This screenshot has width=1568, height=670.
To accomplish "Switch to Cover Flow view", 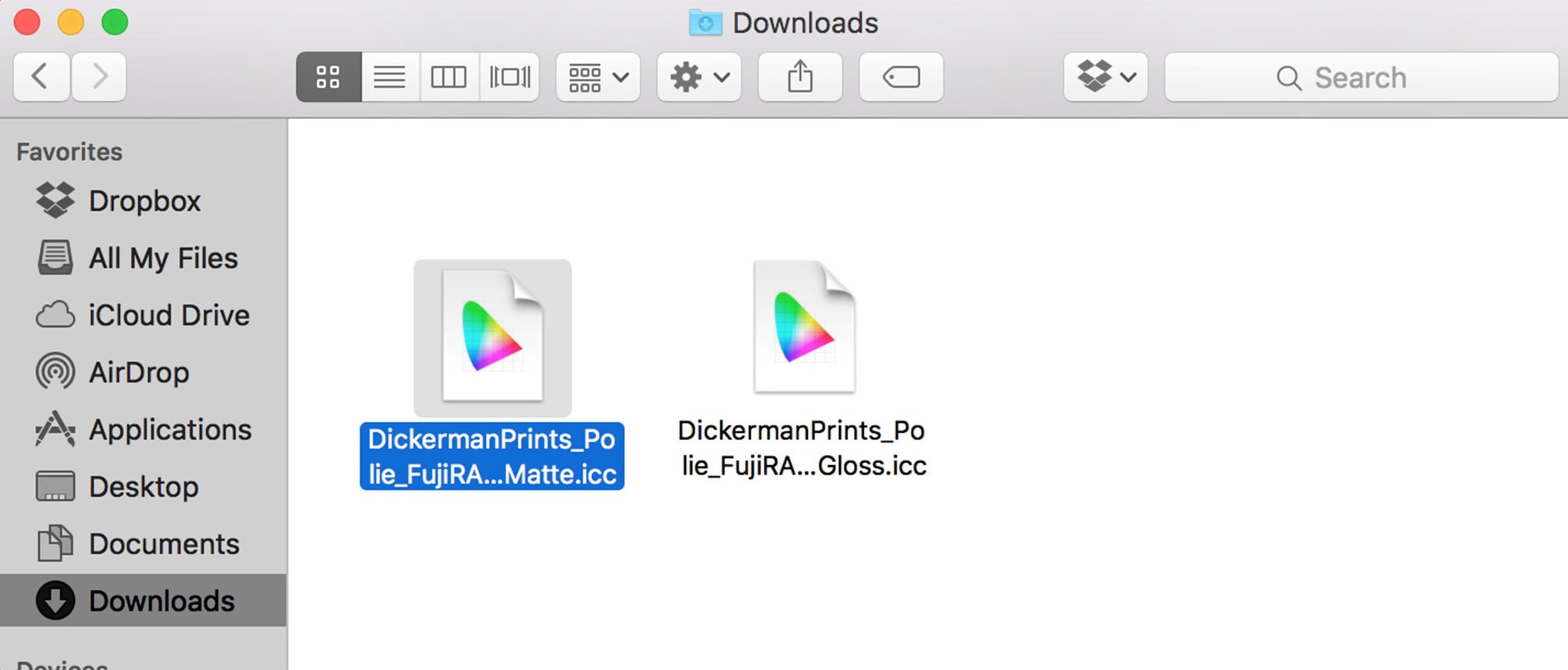I will point(509,77).
